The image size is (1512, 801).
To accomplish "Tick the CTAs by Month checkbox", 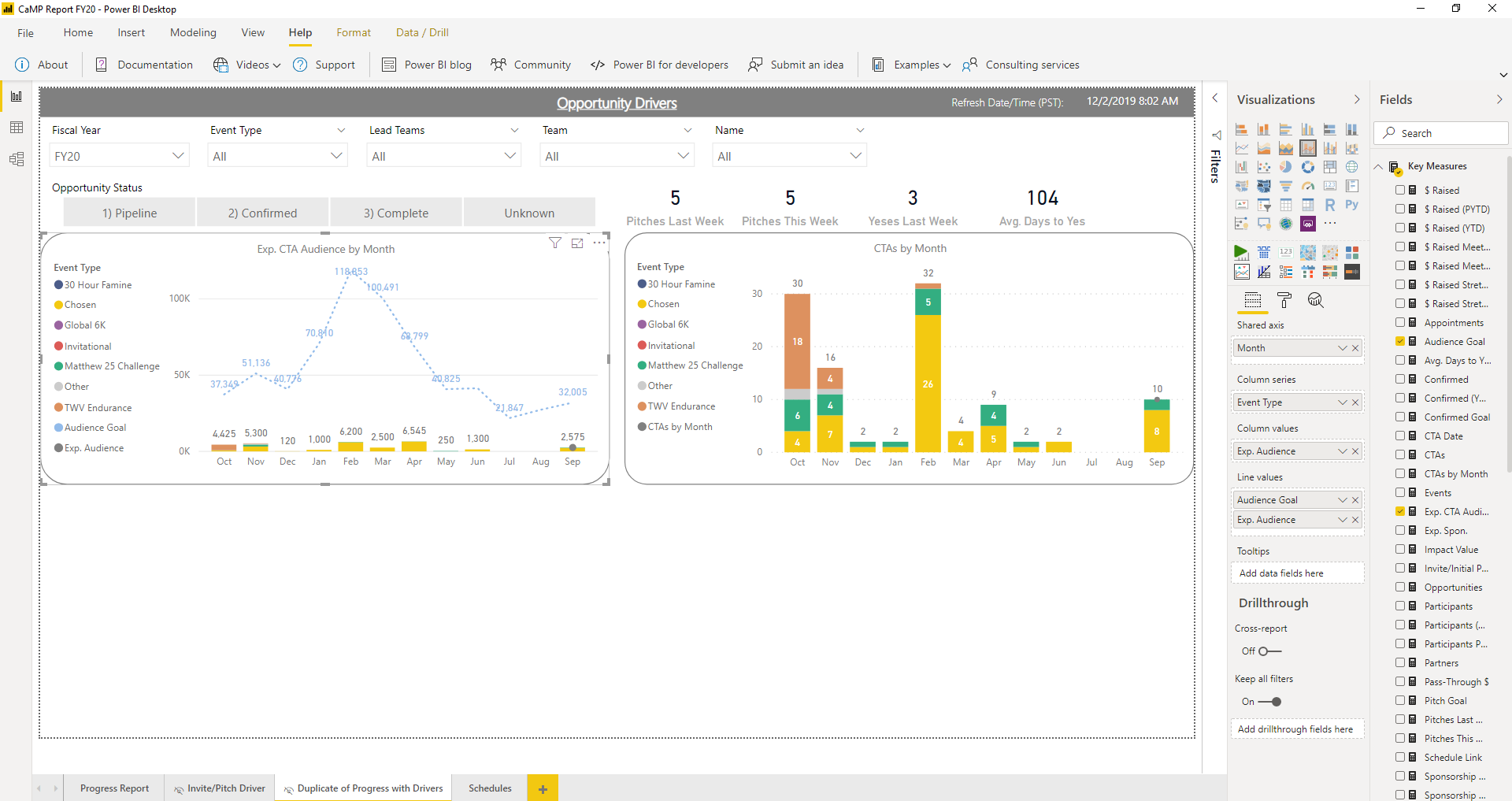I will (1400, 473).
